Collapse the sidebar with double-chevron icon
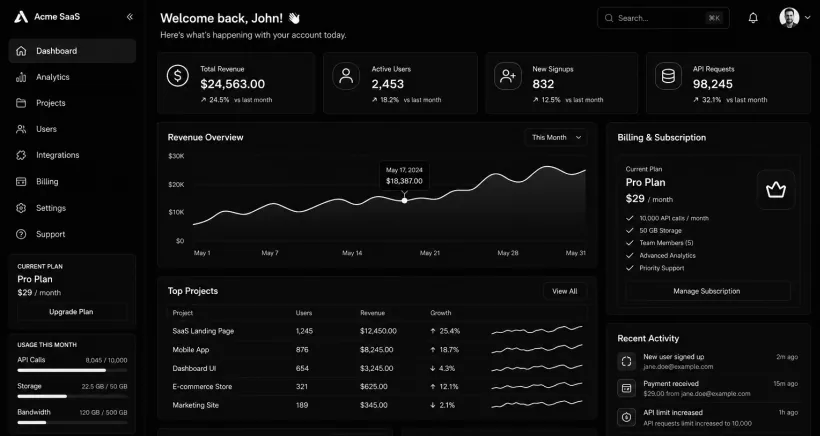Viewport: 820px width, 436px height. pos(130,17)
